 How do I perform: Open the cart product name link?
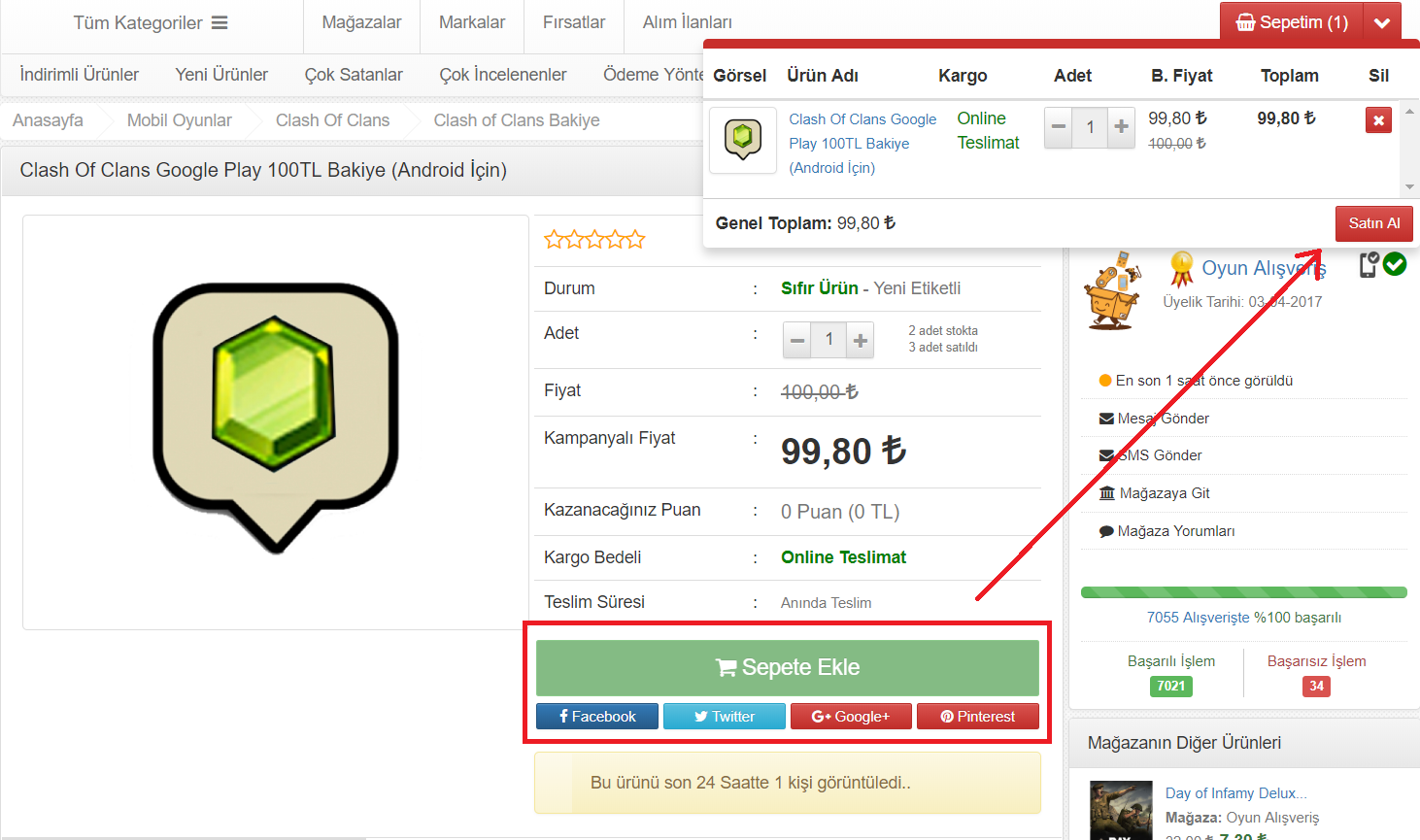(862, 143)
